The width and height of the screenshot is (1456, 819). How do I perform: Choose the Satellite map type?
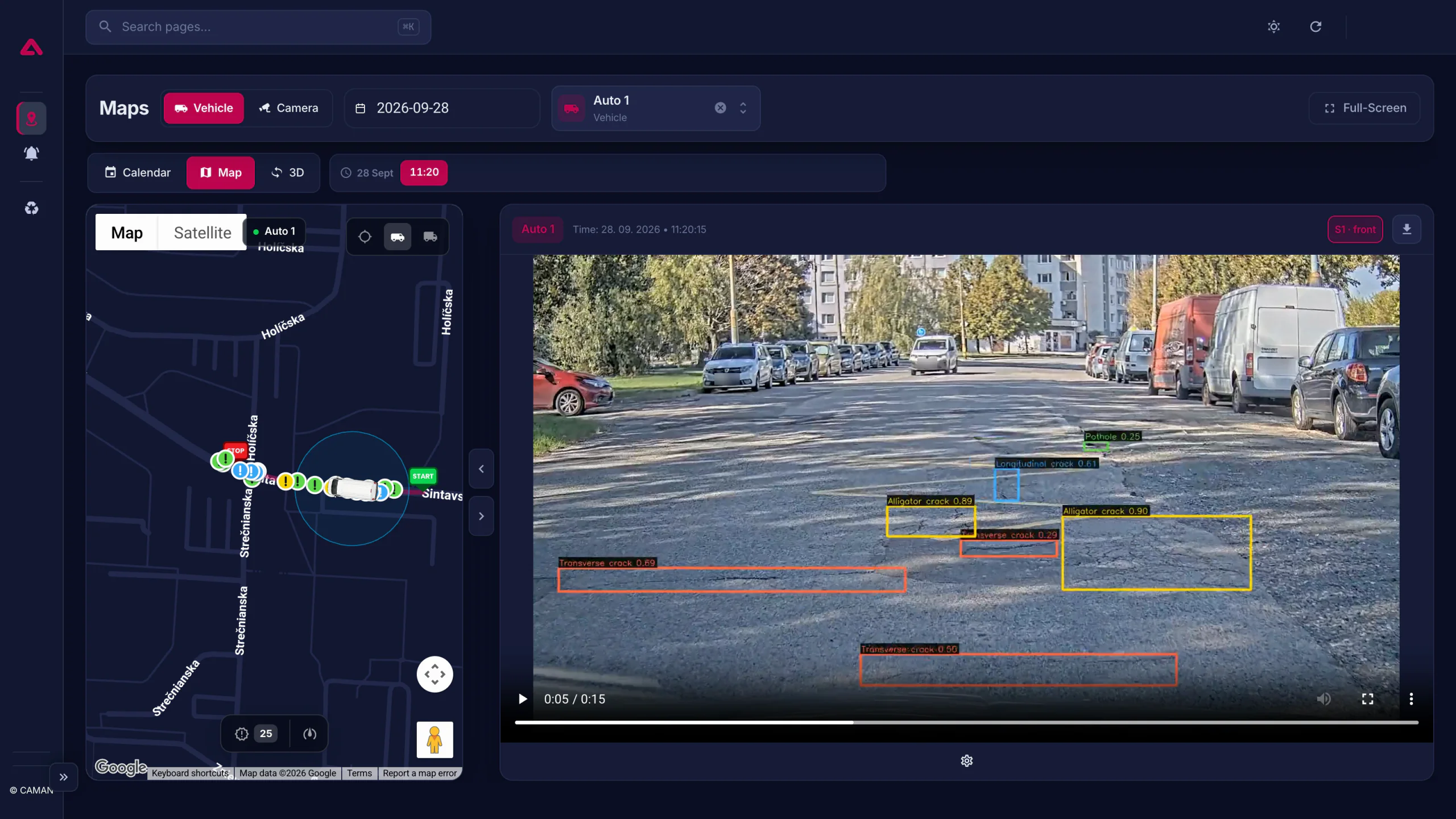202,233
